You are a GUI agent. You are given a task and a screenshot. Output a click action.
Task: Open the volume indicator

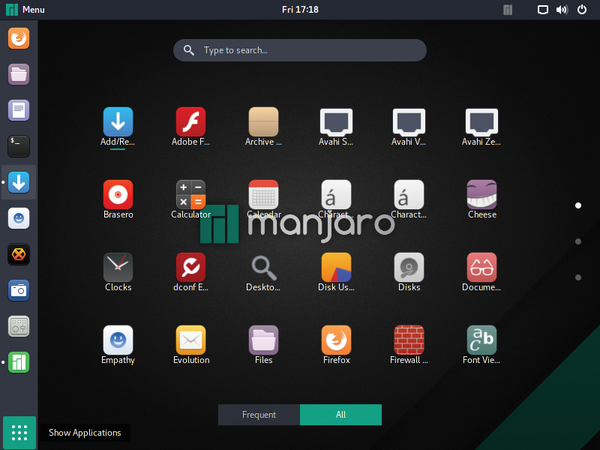point(562,10)
